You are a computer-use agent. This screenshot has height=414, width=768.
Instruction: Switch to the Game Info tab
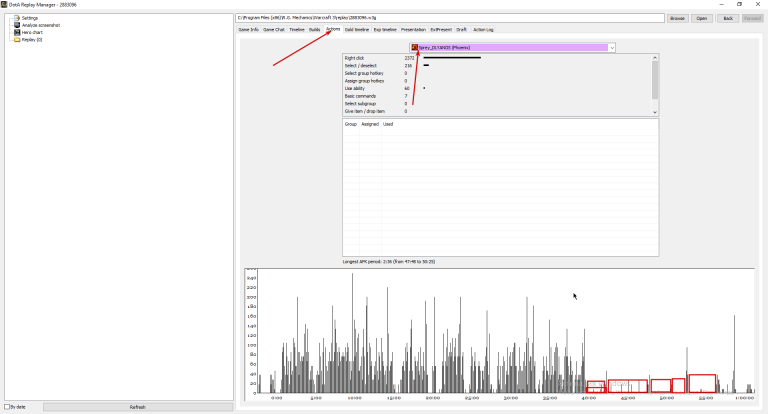[248, 30]
